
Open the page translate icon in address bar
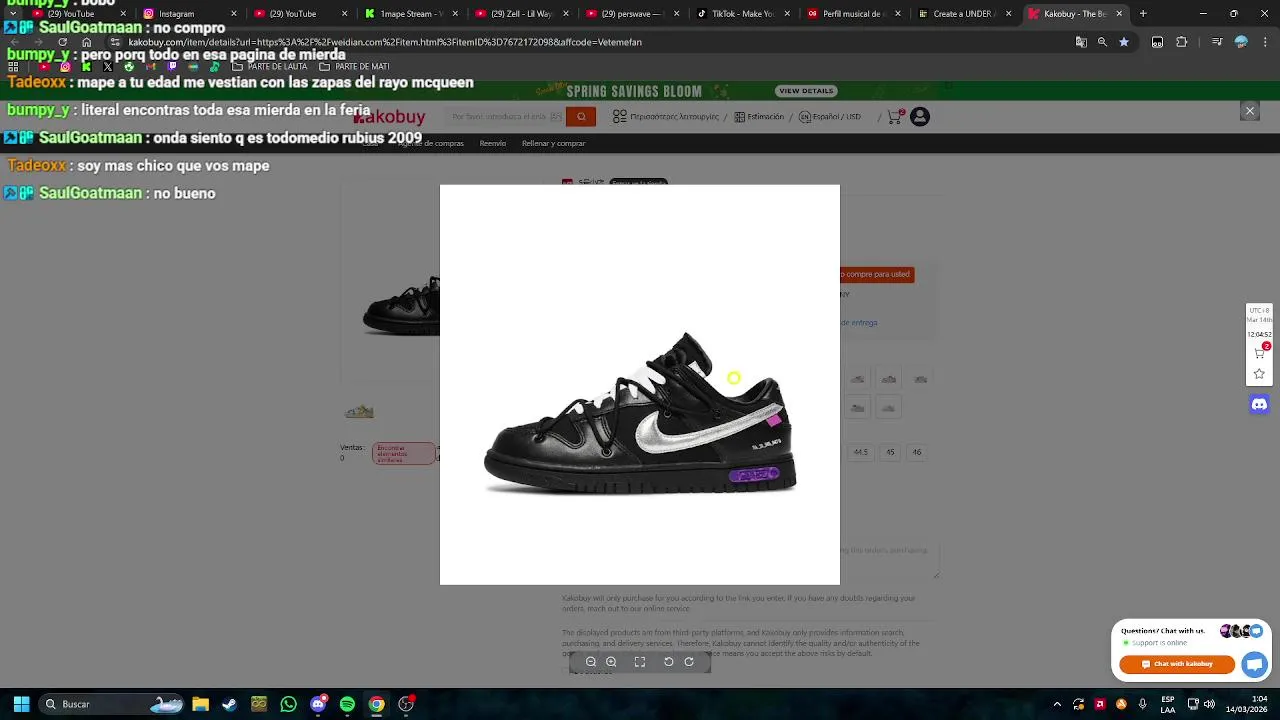click(x=1081, y=42)
